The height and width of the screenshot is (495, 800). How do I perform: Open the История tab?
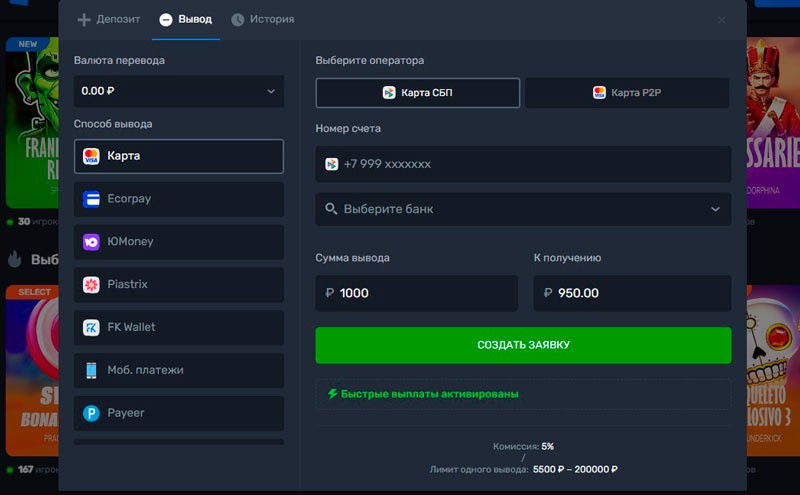[263, 19]
